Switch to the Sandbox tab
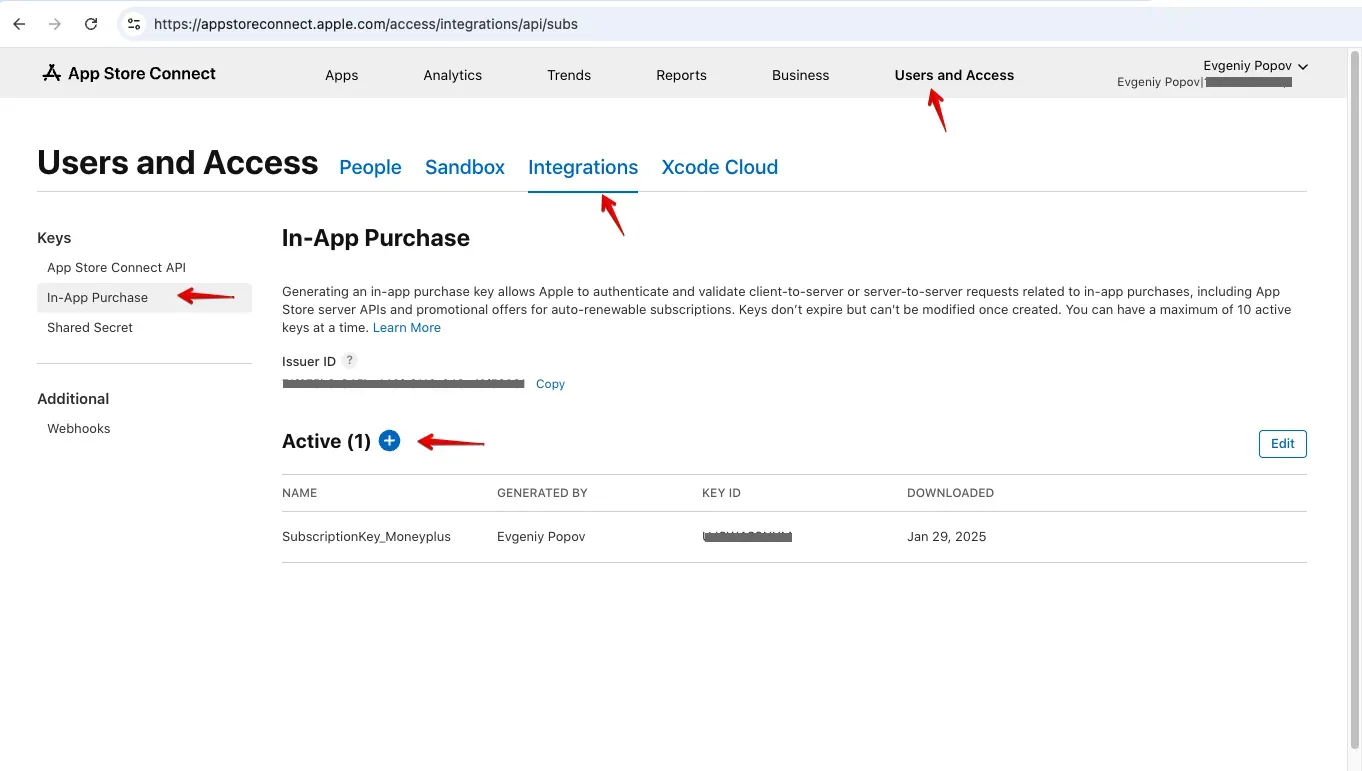Screen dimensions: 1362x771 coord(465,167)
